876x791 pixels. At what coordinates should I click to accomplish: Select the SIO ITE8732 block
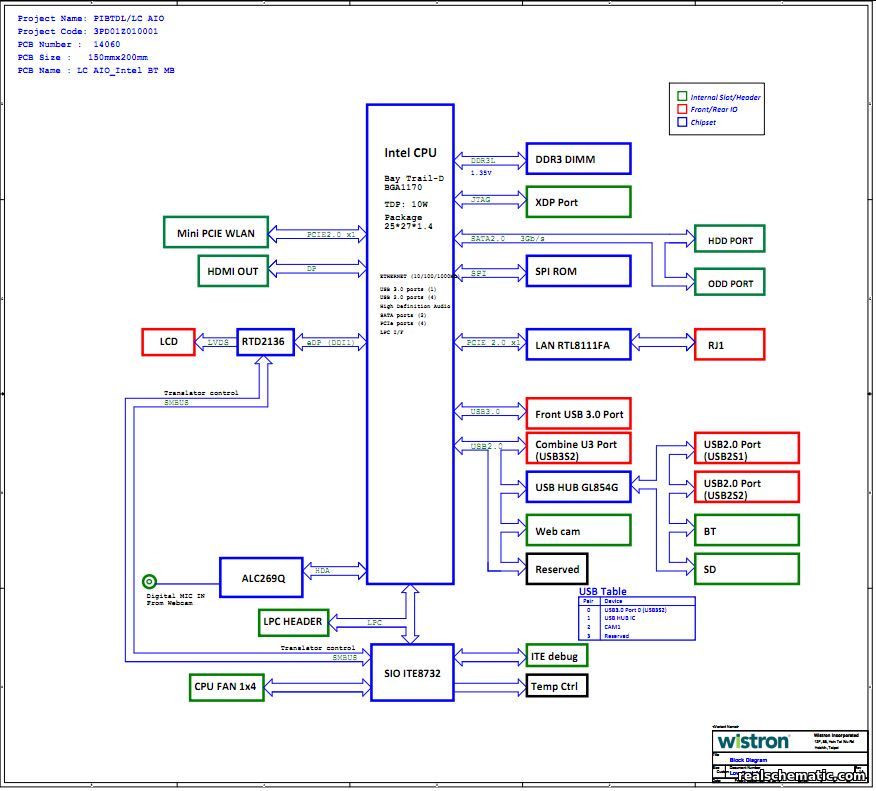(411, 673)
